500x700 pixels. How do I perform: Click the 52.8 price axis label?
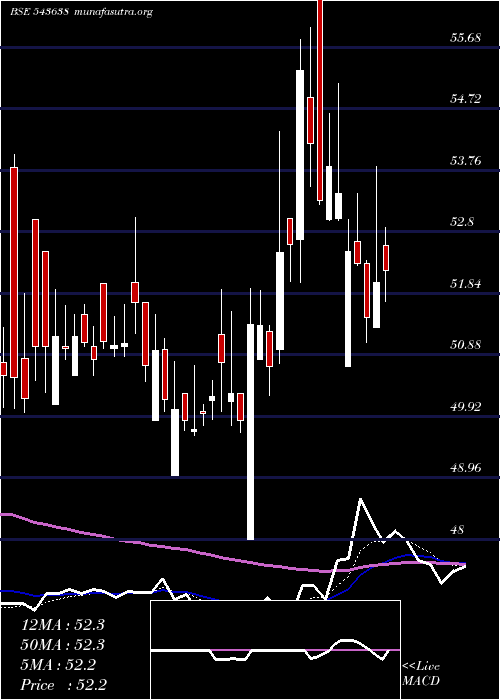[462, 222]
